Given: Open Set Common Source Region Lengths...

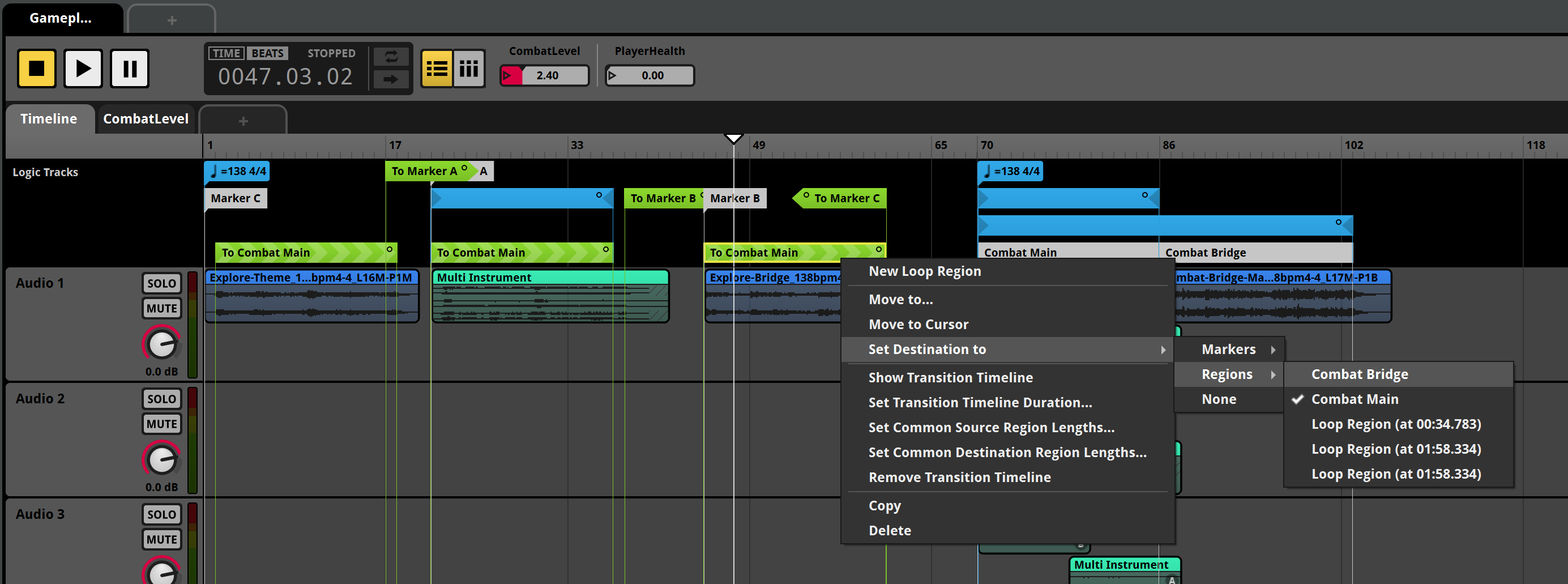Looking at the screenshot, I should point(1007,428).
